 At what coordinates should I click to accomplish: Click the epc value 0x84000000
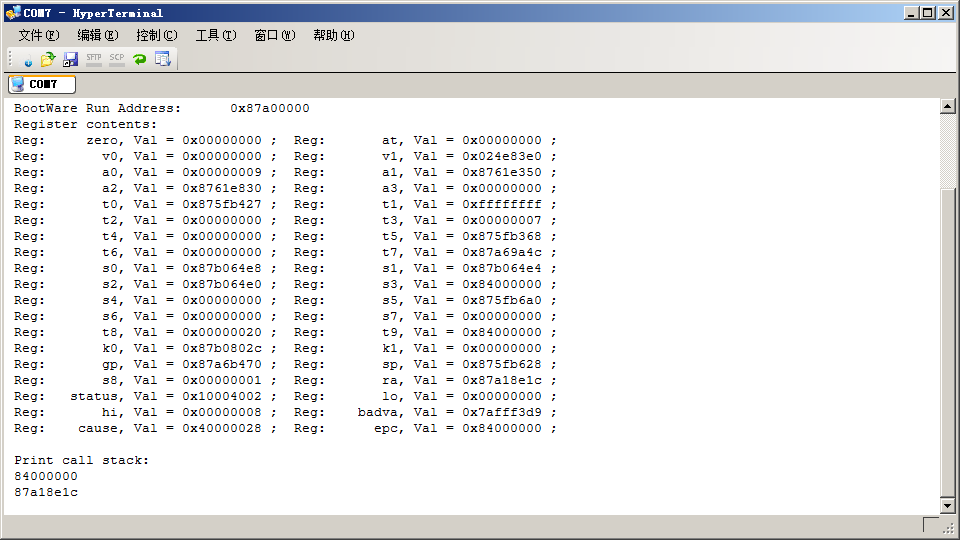pyautogui.click(x=502, y=428)
